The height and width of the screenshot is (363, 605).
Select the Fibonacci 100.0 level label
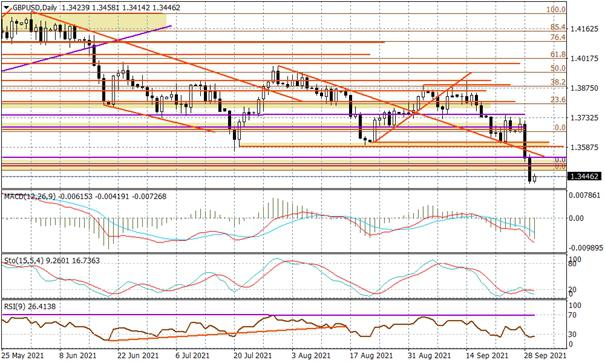(556, 9)
